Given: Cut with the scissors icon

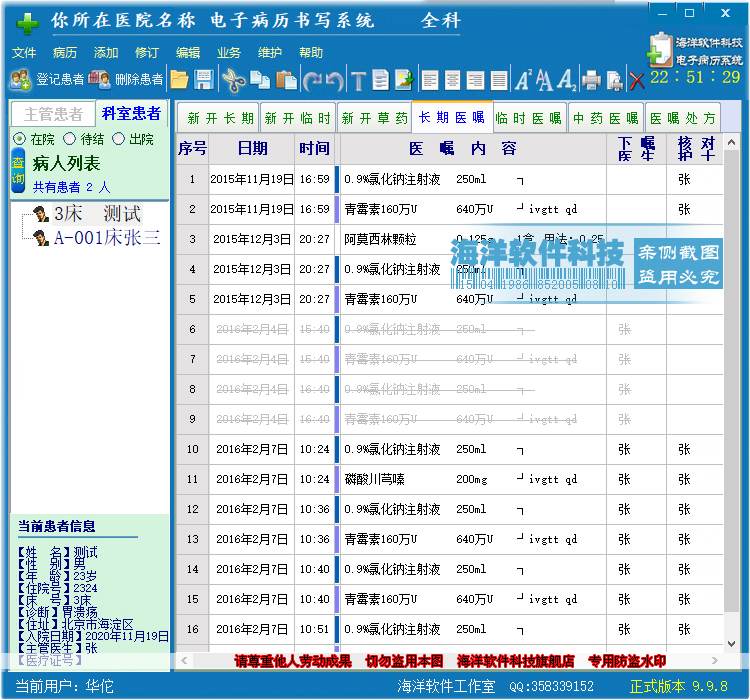Looking at the screenshot, I should 234,80.
